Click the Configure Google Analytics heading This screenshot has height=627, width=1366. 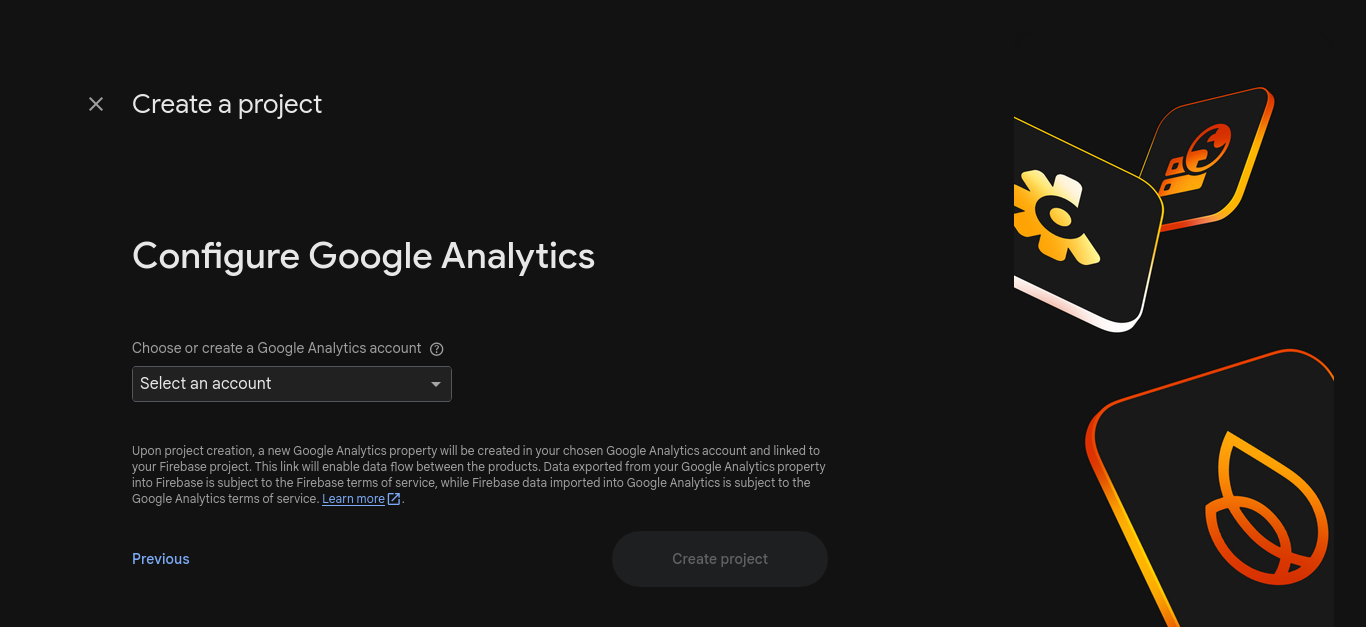click(x=363, y=256)
